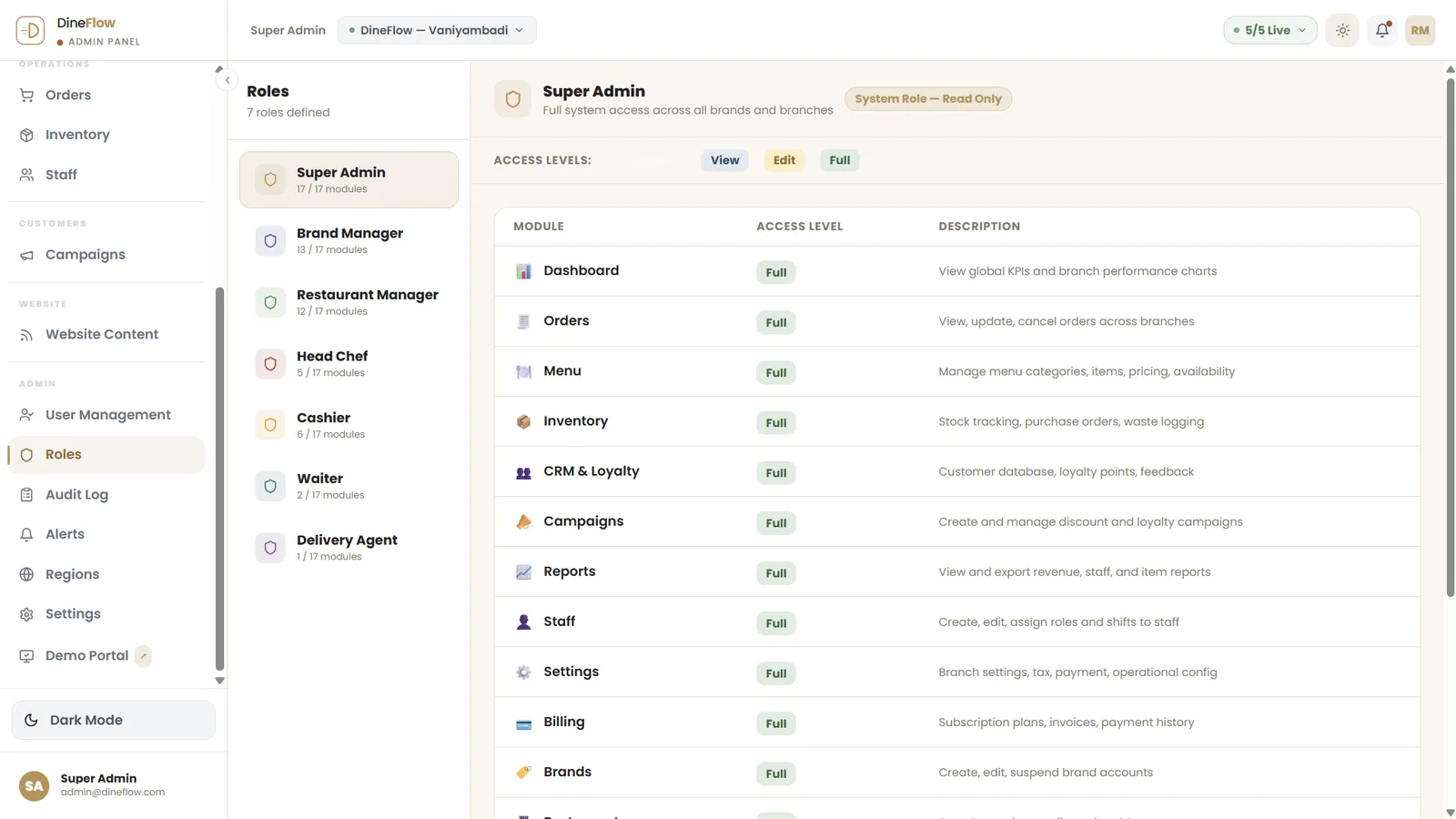Click the Campaigns module icon in table
The image size is (1456, 819).
pos(523,521)
